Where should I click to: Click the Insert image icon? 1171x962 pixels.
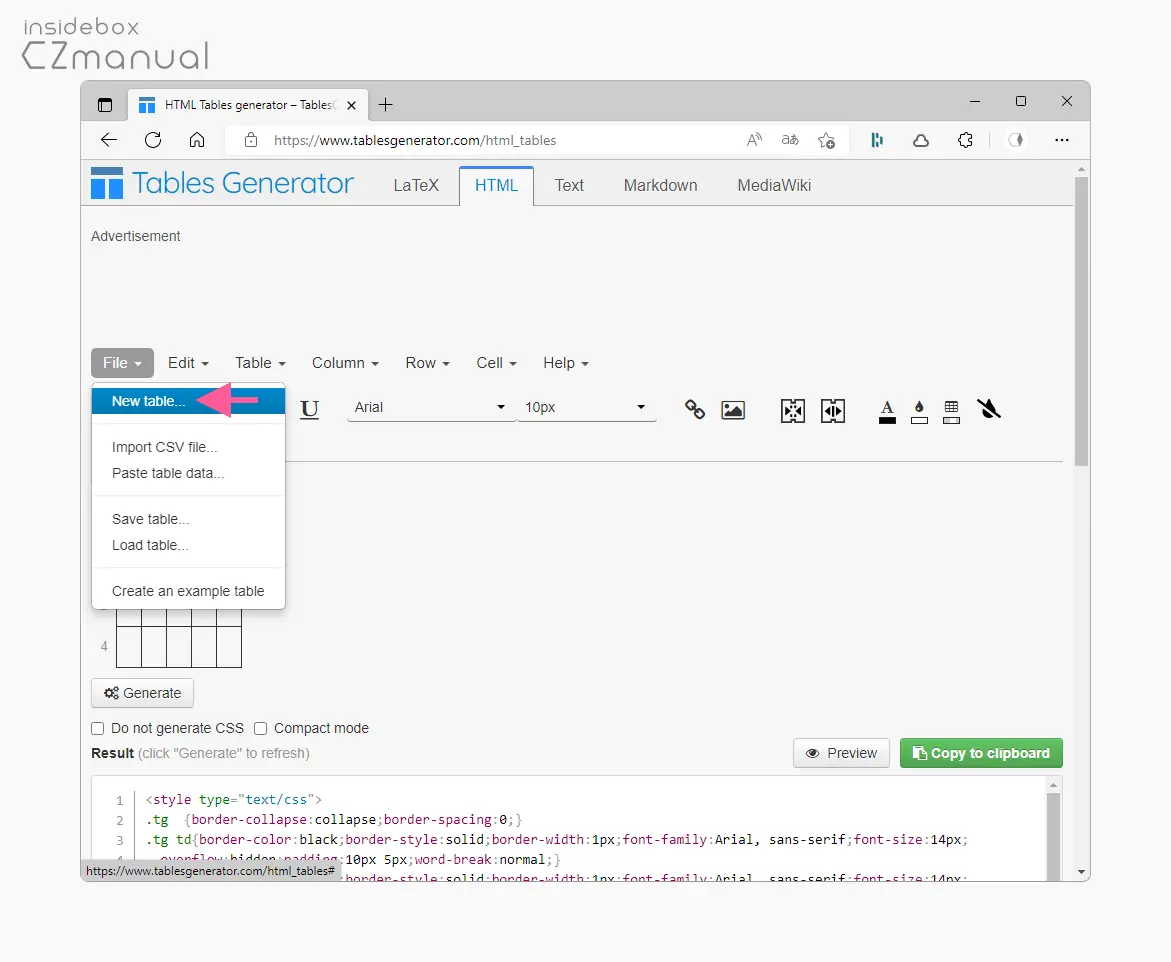(x=733, y=410)
